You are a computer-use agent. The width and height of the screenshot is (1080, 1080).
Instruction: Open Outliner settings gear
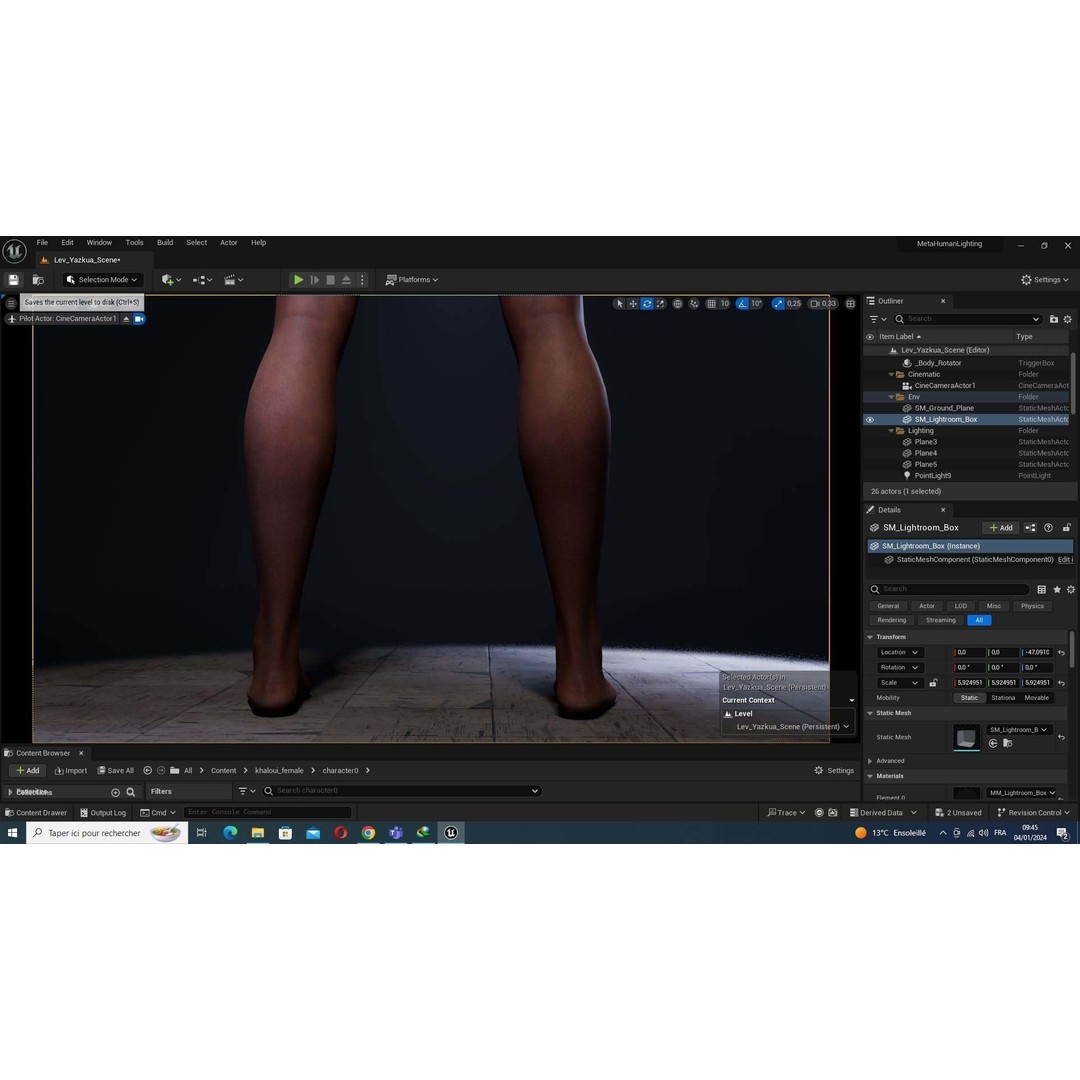pyautogui.click(x=1068, y=319)
